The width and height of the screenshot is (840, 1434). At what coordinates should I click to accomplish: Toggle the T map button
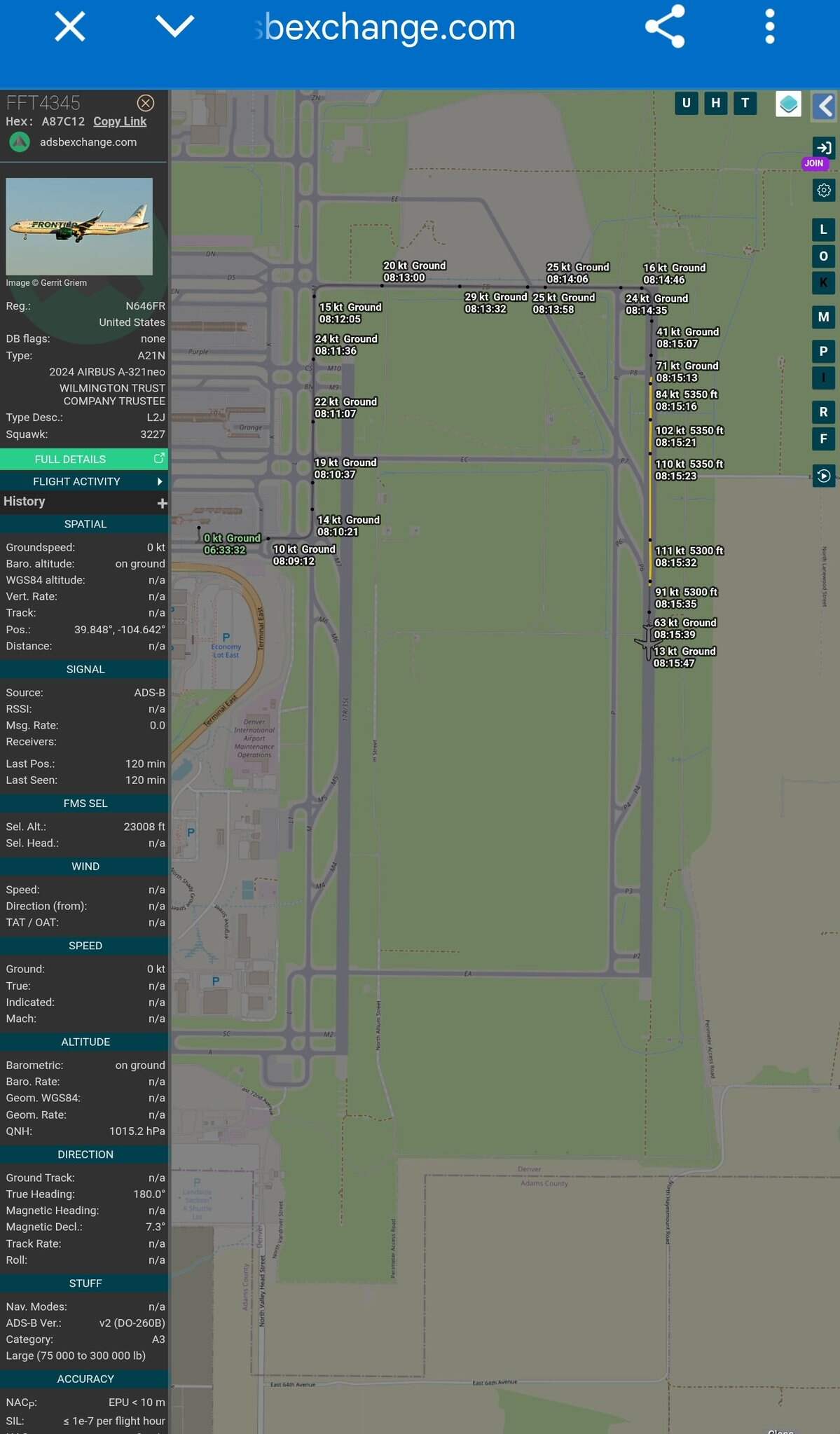click(x=745, y=103)
